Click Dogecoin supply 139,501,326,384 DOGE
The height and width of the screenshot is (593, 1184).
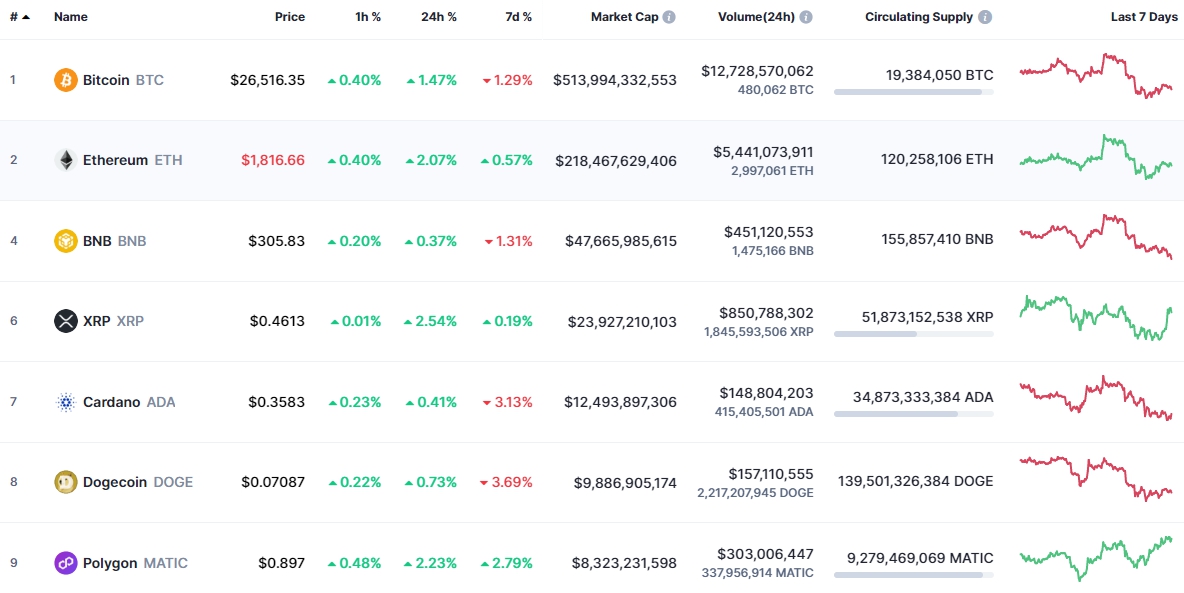[x=916, y=481]
